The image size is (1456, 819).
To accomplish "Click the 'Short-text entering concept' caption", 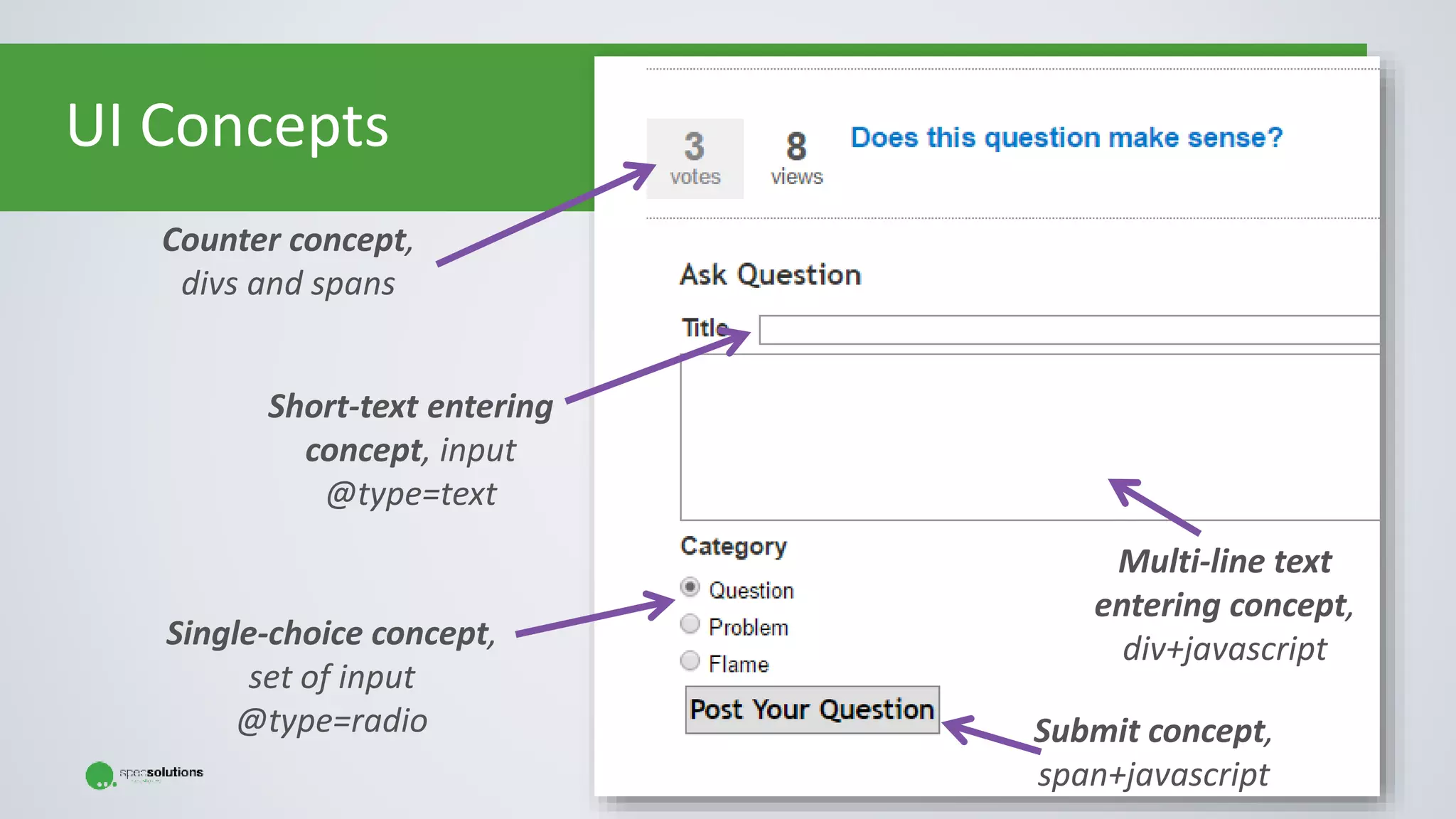I will pos(410,450).
